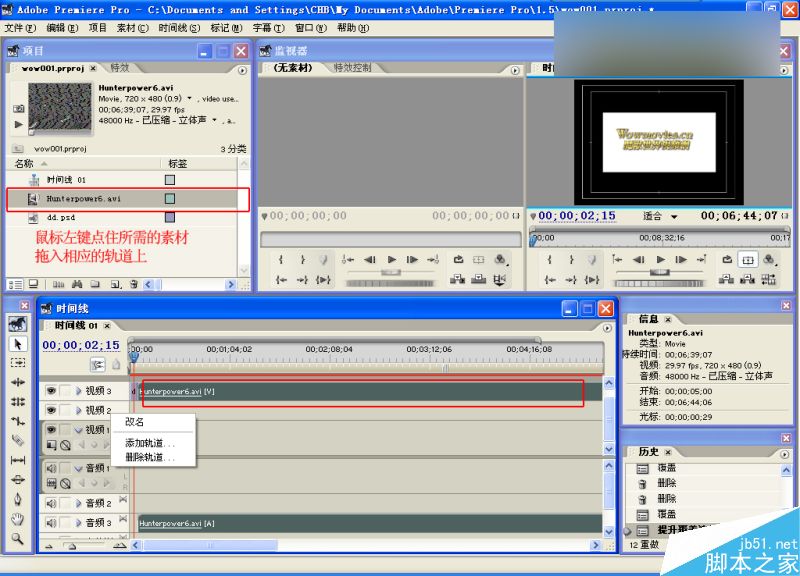Mute Audio 1 track speaker toggle
The height and width of the screenshot is (576, 800).
(x=51, y=468)
